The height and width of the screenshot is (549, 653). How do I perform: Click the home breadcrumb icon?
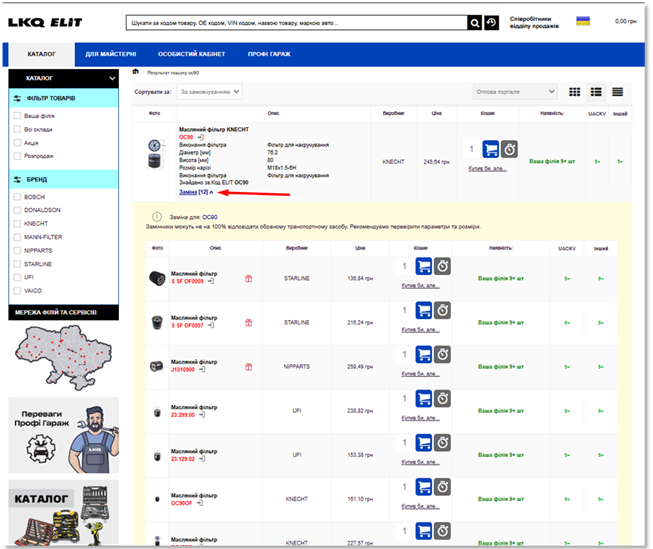click(x=136, y=72)
